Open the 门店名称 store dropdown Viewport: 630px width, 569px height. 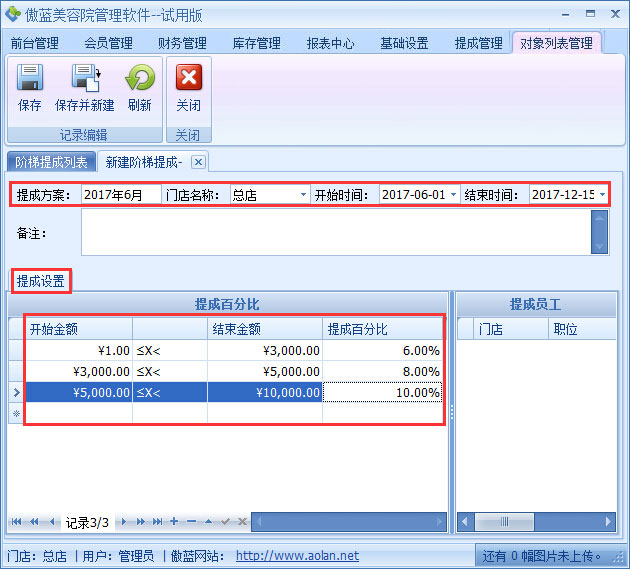[303, 195]
